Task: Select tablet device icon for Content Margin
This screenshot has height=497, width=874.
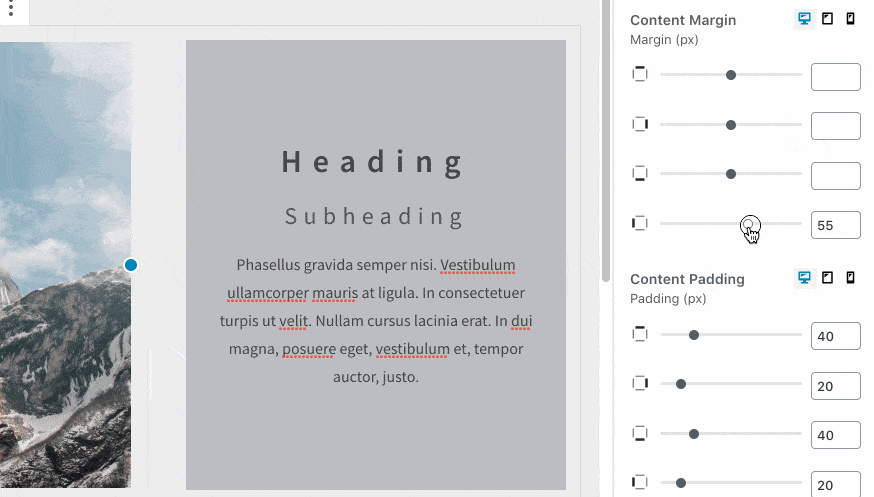Action: pyautogui.click(x=827, y=18)
